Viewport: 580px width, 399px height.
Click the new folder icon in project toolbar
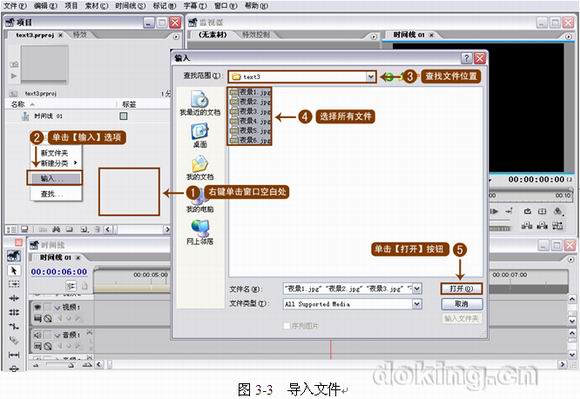click(x=69, y=230)
